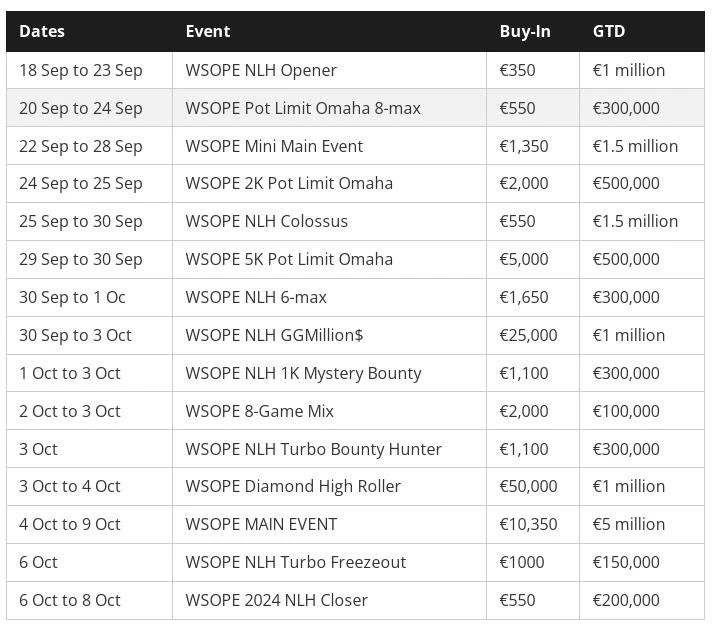Click the Dates column header
Screen dimensions: 714x635
tap(42, 31)
